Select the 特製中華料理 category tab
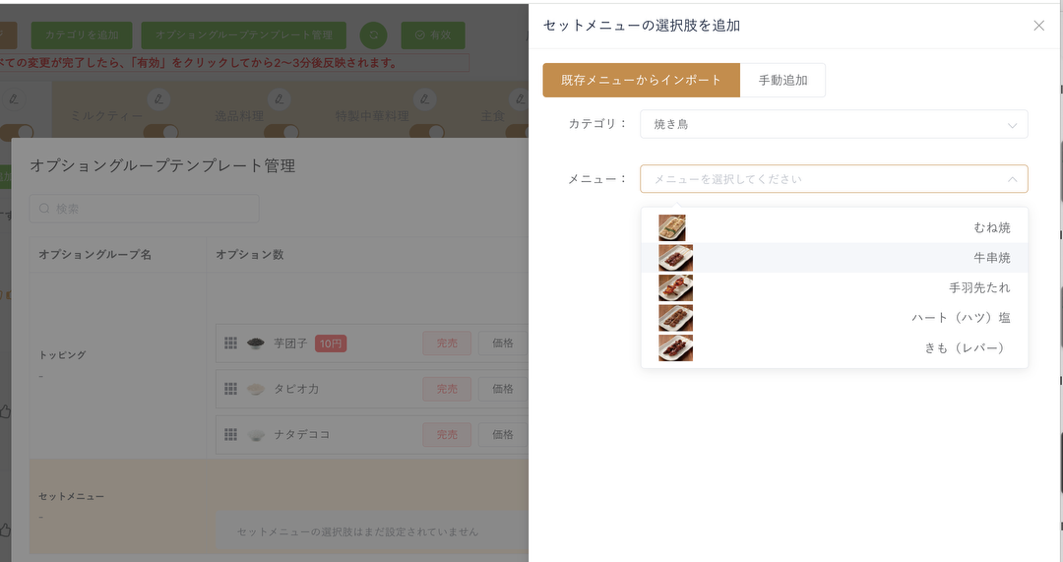1063x562 pixels. point(372,116)
